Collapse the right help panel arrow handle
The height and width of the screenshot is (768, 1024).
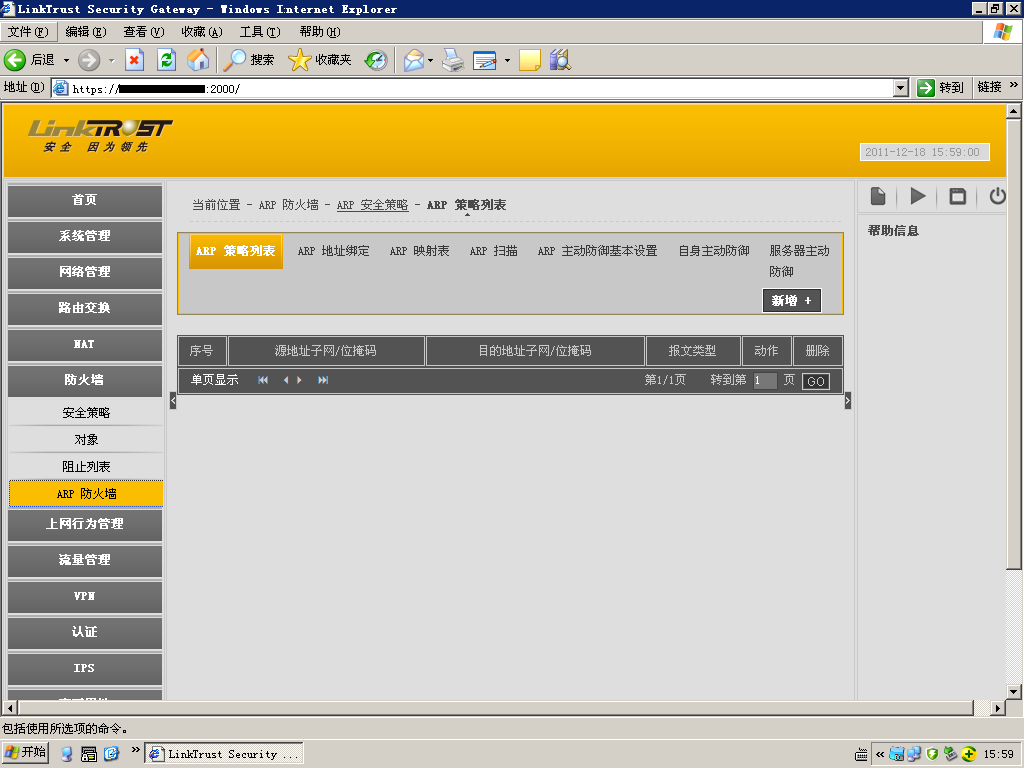tap(848, 400)
